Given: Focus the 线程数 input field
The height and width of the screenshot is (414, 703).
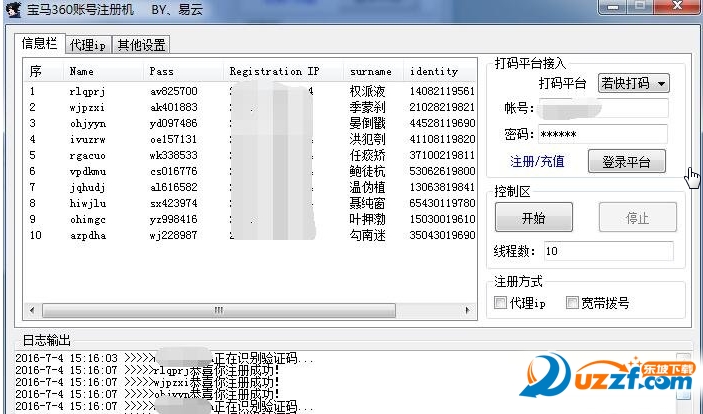Looking at the screenshot, I should pyautogui.click(x=608, y=251).
